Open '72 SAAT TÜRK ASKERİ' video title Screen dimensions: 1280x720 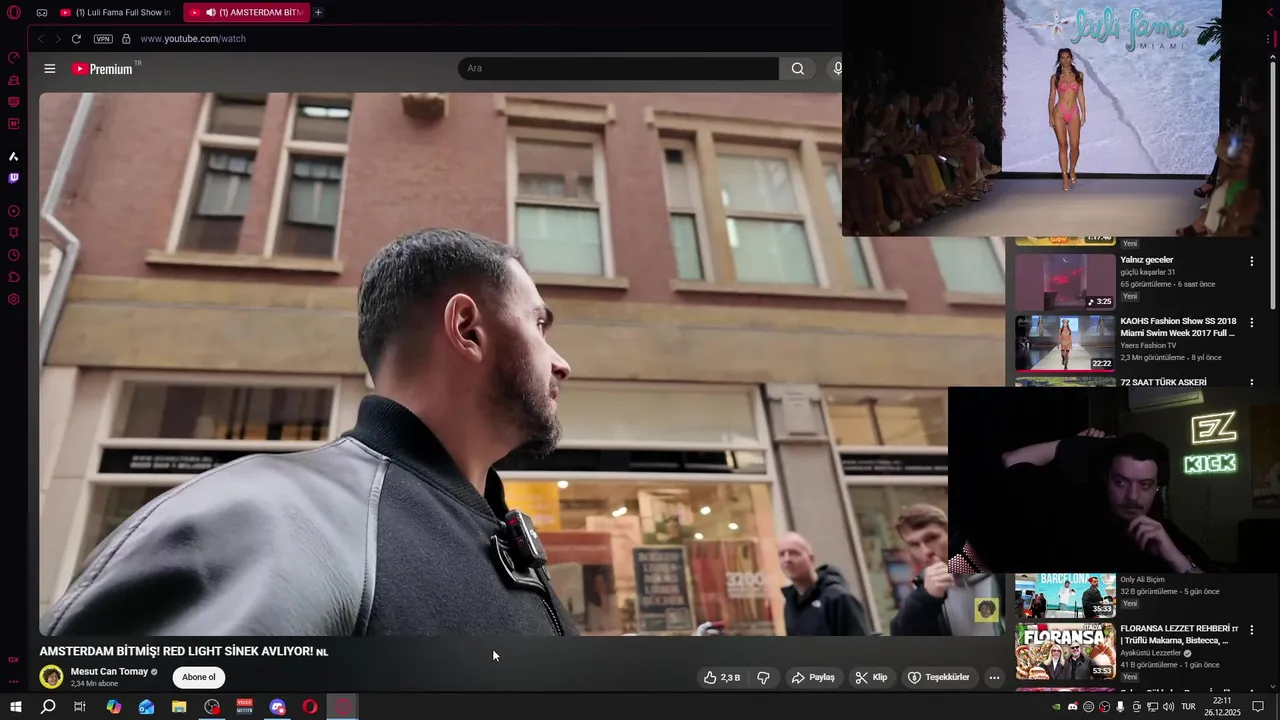coord(1163,382)
